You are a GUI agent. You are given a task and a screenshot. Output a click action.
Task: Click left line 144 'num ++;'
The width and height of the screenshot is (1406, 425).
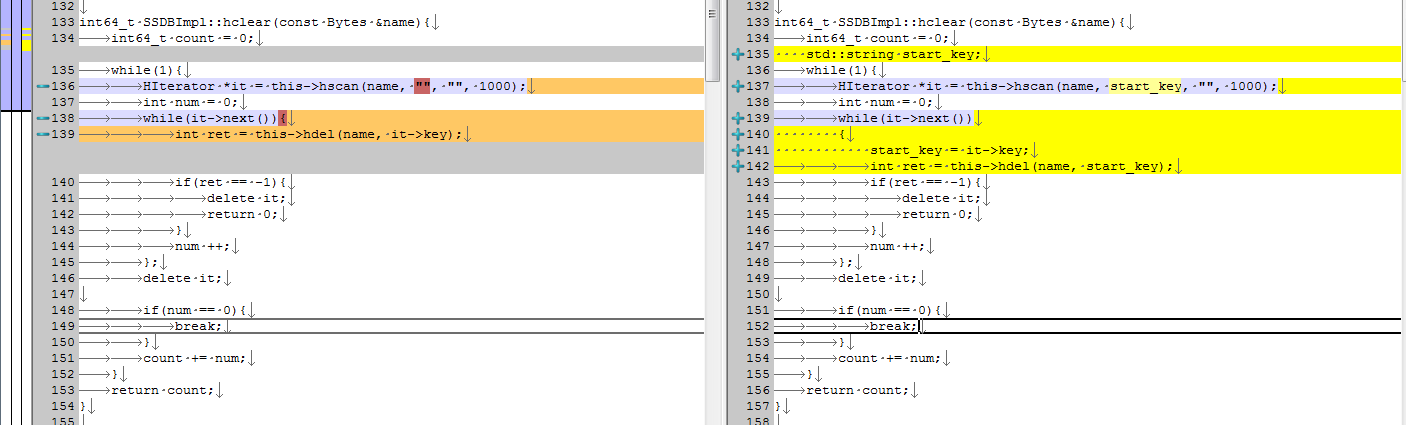pos(203,246)
